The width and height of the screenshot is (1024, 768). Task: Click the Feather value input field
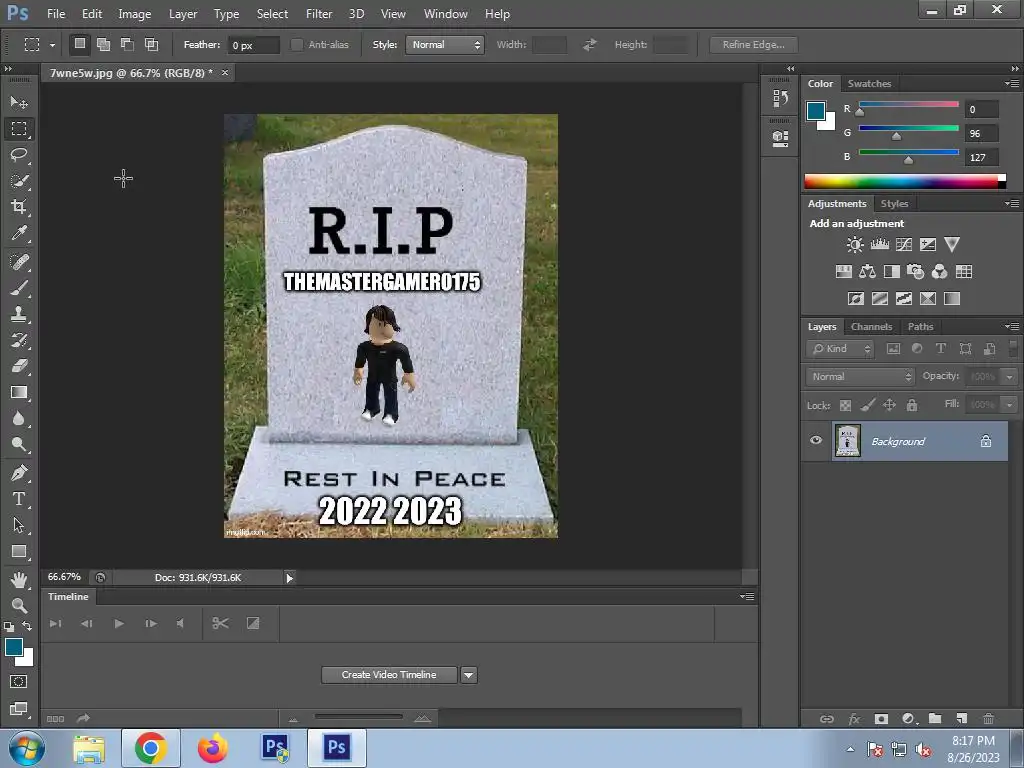(x=253, y=45)
